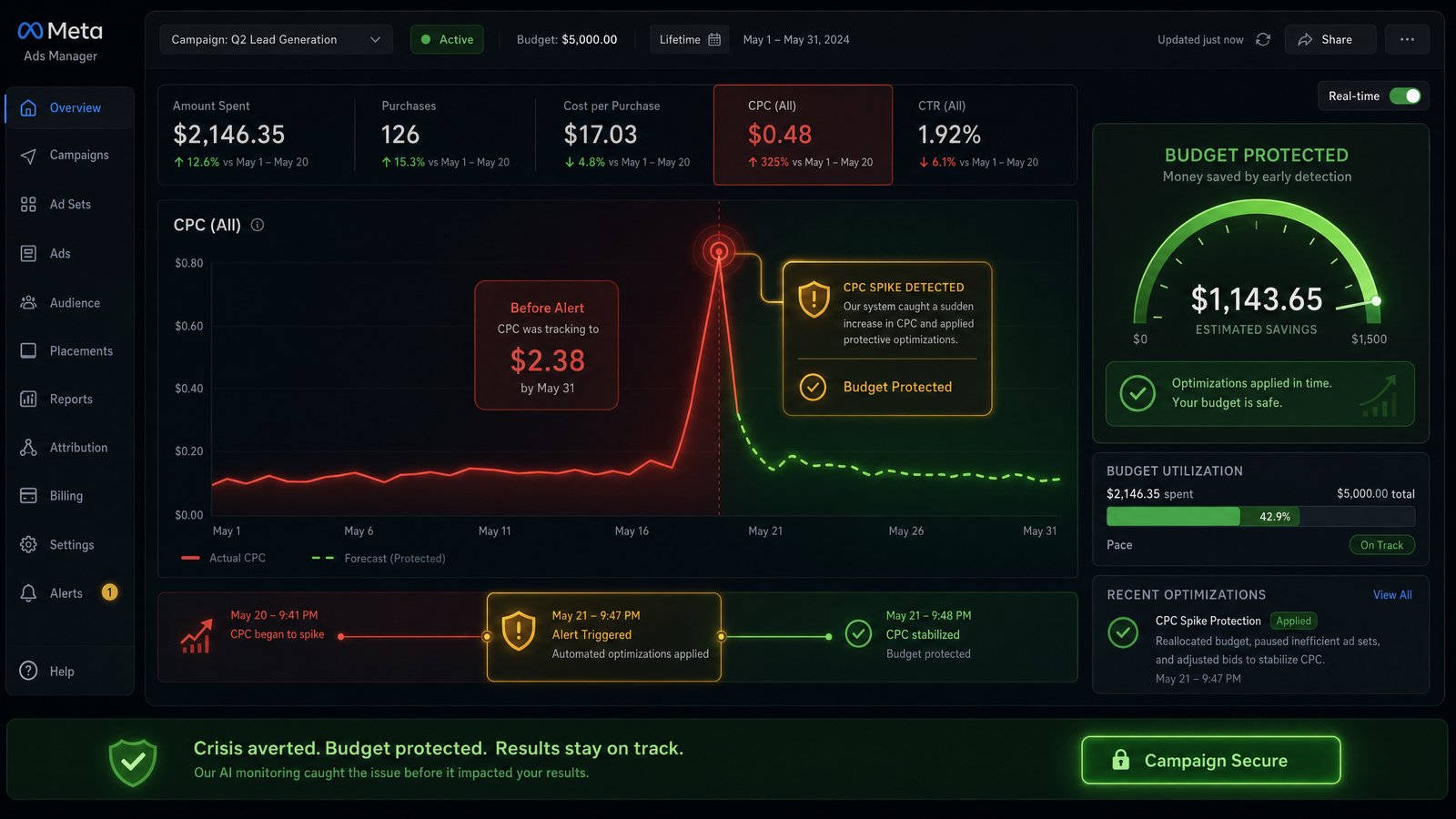
Task: Click the On Track pace badge
Action: (x=1381, y=545)
